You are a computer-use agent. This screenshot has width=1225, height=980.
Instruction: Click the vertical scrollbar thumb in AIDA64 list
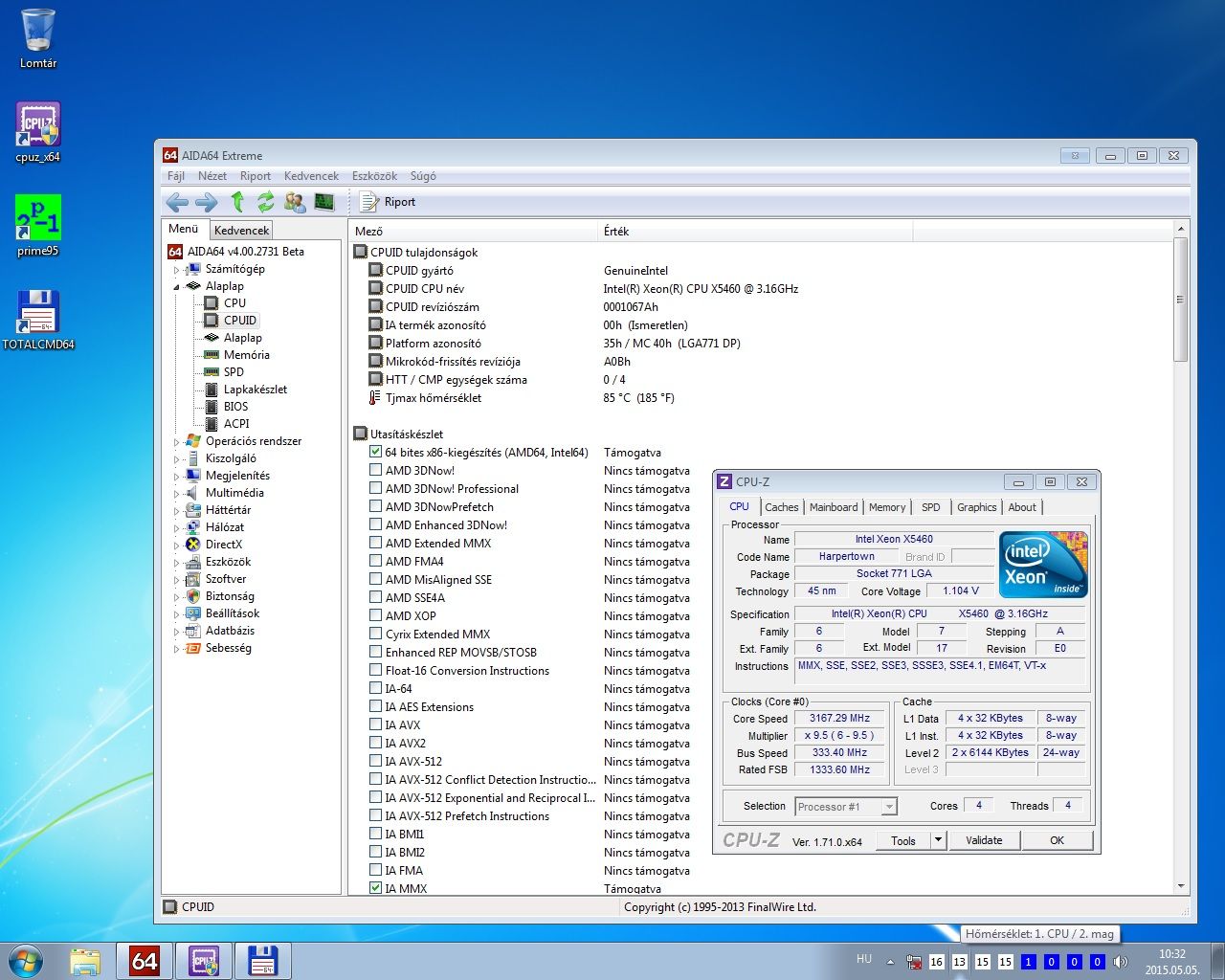pyautogui.click(x=1180, y=300)
